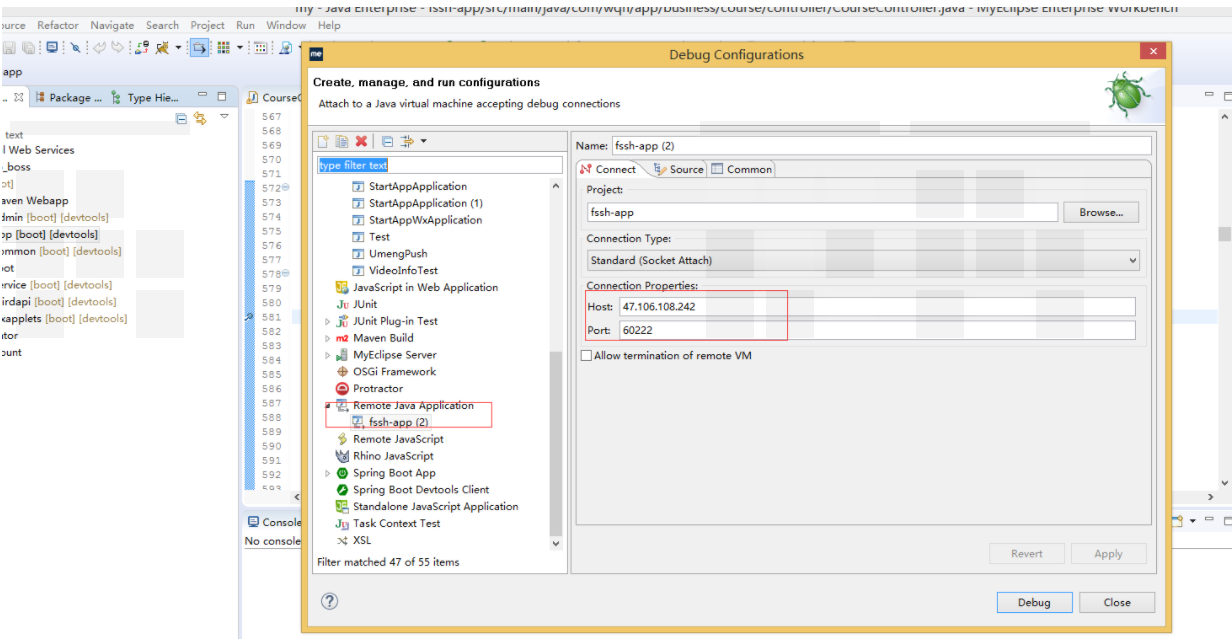Open the explorer View Menu triangle
1232x639 pixels.
224,117
